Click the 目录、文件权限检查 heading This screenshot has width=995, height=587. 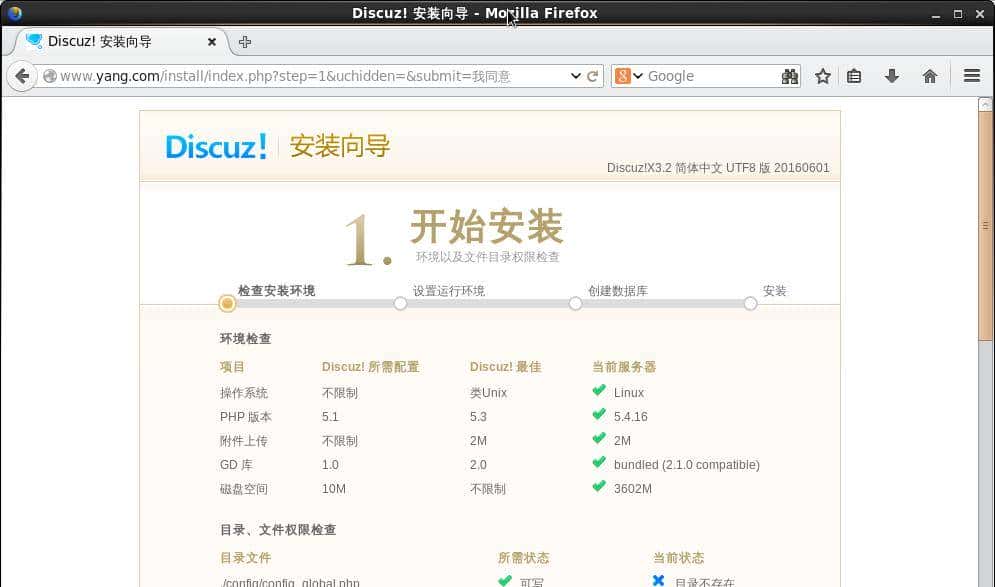click(278, 530)
